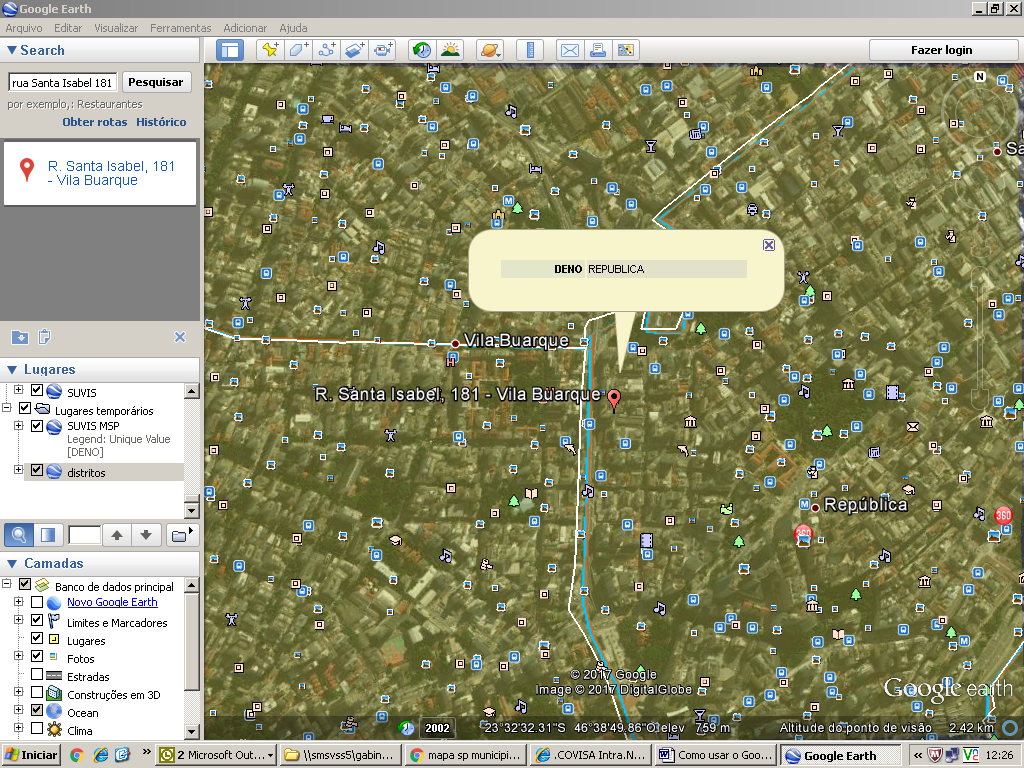
Task: Open the Histórico link
Action: [161, 122]
